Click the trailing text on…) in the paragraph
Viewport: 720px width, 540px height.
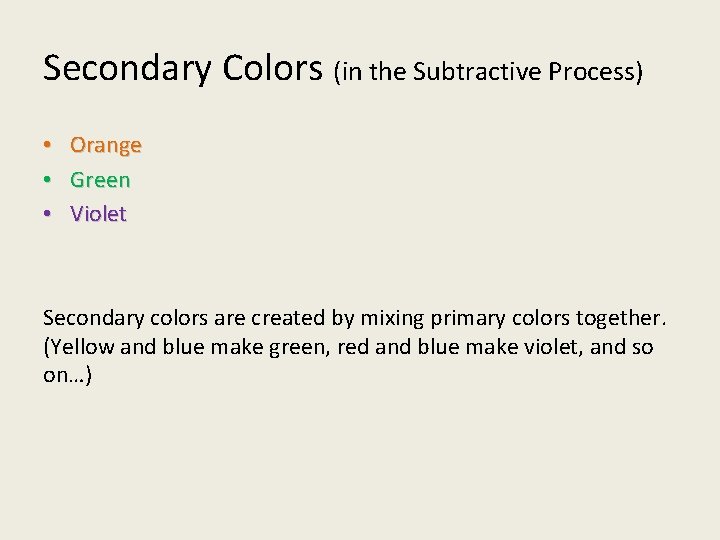(x=68, y=376)
